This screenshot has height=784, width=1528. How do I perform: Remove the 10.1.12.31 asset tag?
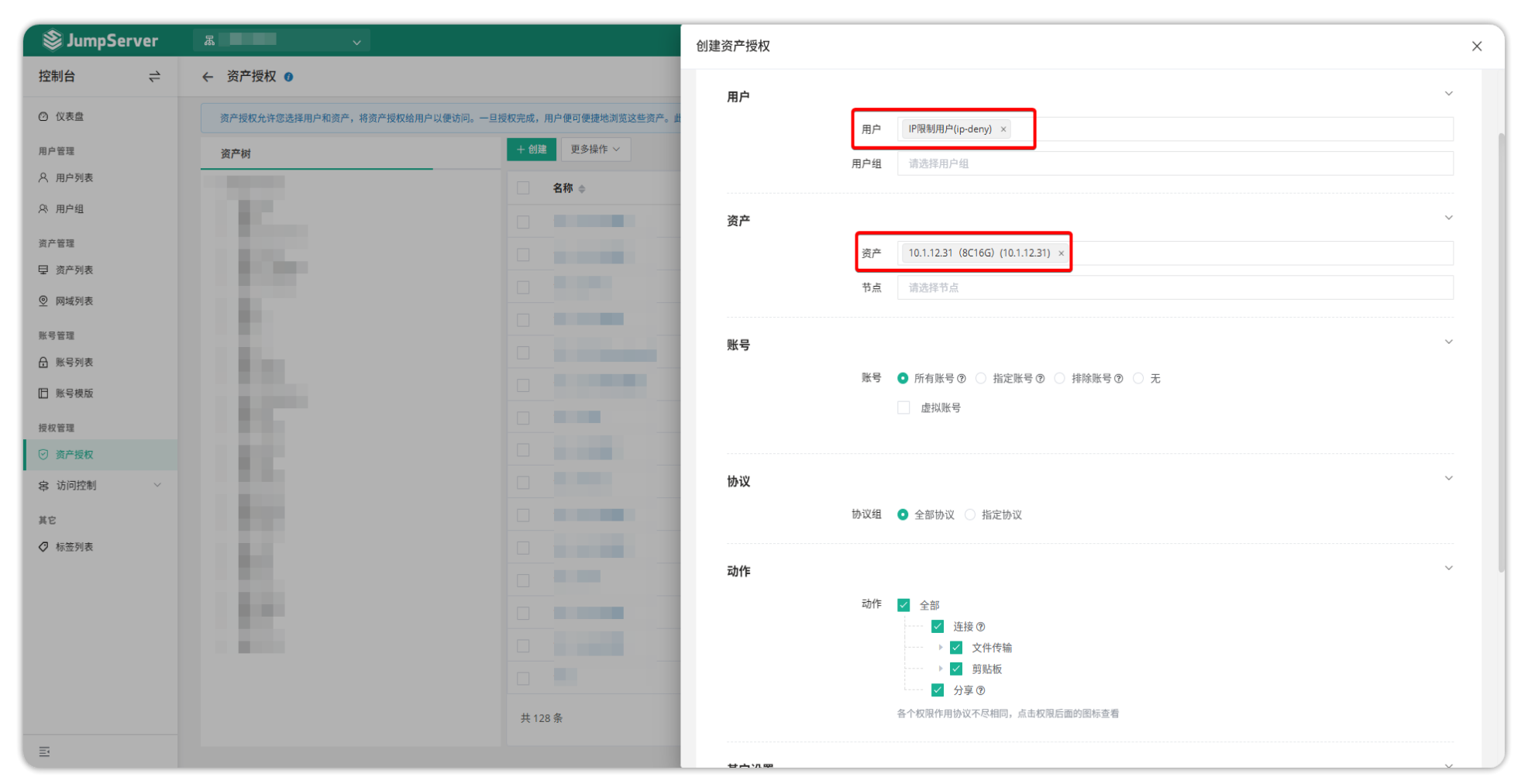tap(1061, 253)
